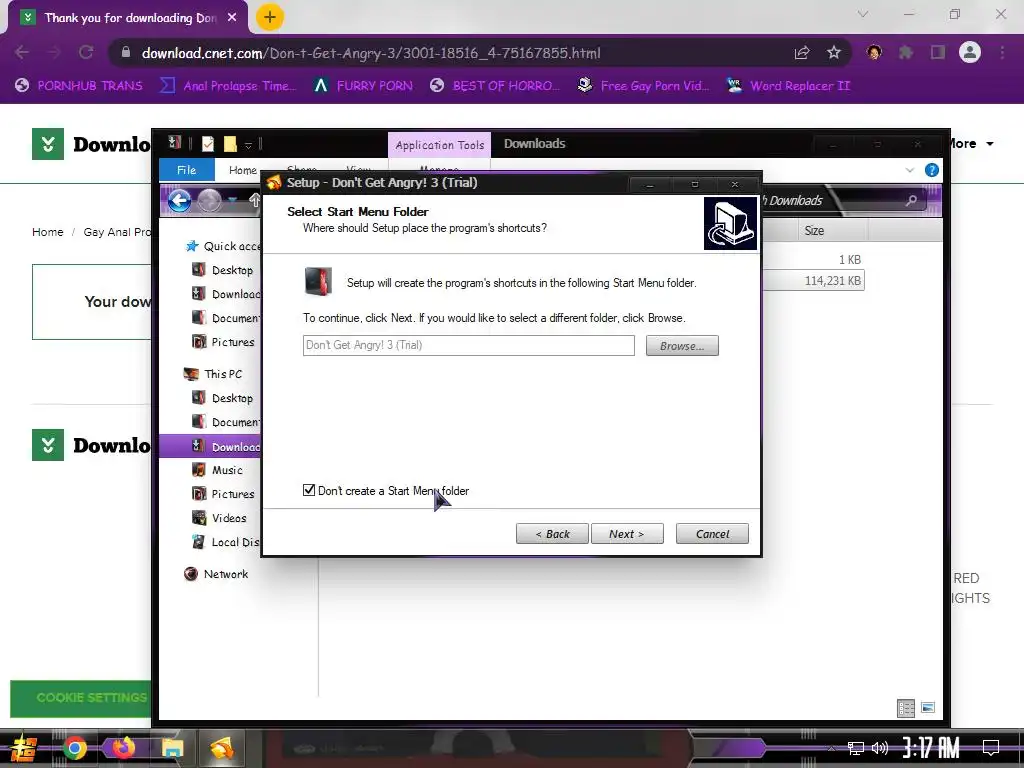
Task: Uncheck Don't create a Start Menu folder
Action: point(309,490)
